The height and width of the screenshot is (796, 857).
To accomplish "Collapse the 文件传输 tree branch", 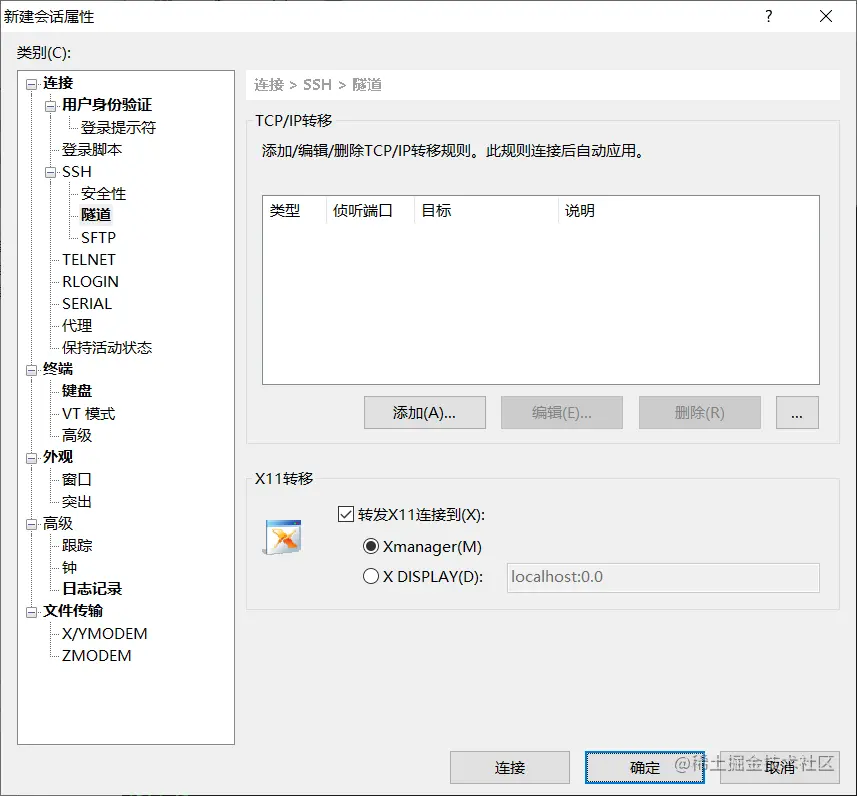I will click(x=30, y=611).
